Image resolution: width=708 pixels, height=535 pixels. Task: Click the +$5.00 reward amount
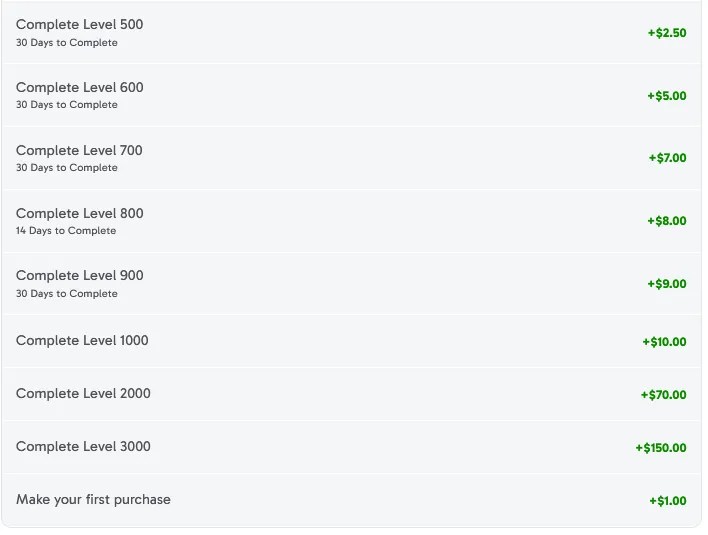[666, 96]
